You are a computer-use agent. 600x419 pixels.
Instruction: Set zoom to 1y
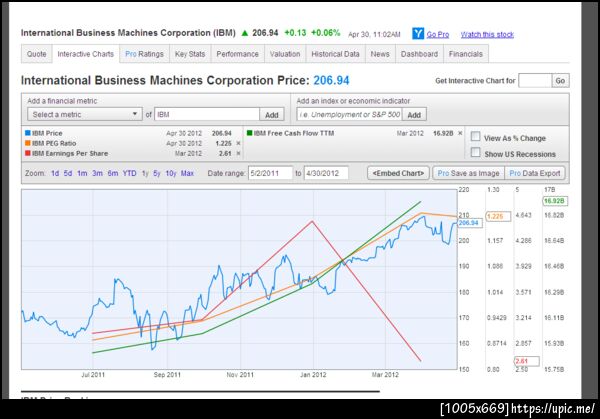coord(145,173)
